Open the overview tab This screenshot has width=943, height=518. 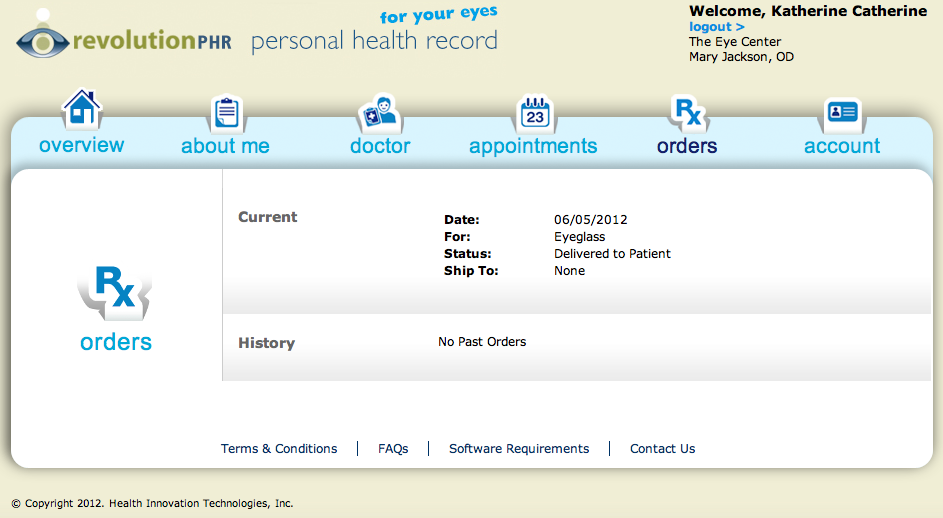coord(82,145)
